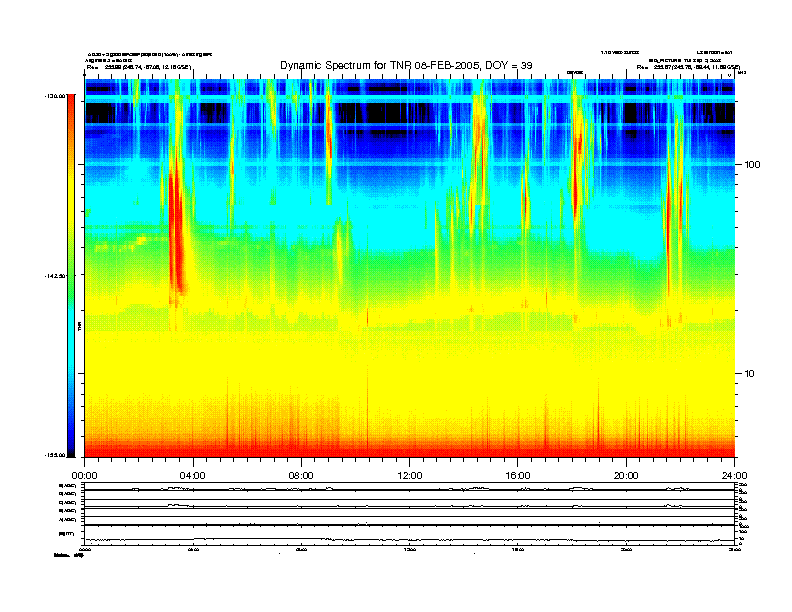The height and width of the screenshot is (612, 792).
Task: Select the 16:00 time axis label
Action: [x=518, y=476]
